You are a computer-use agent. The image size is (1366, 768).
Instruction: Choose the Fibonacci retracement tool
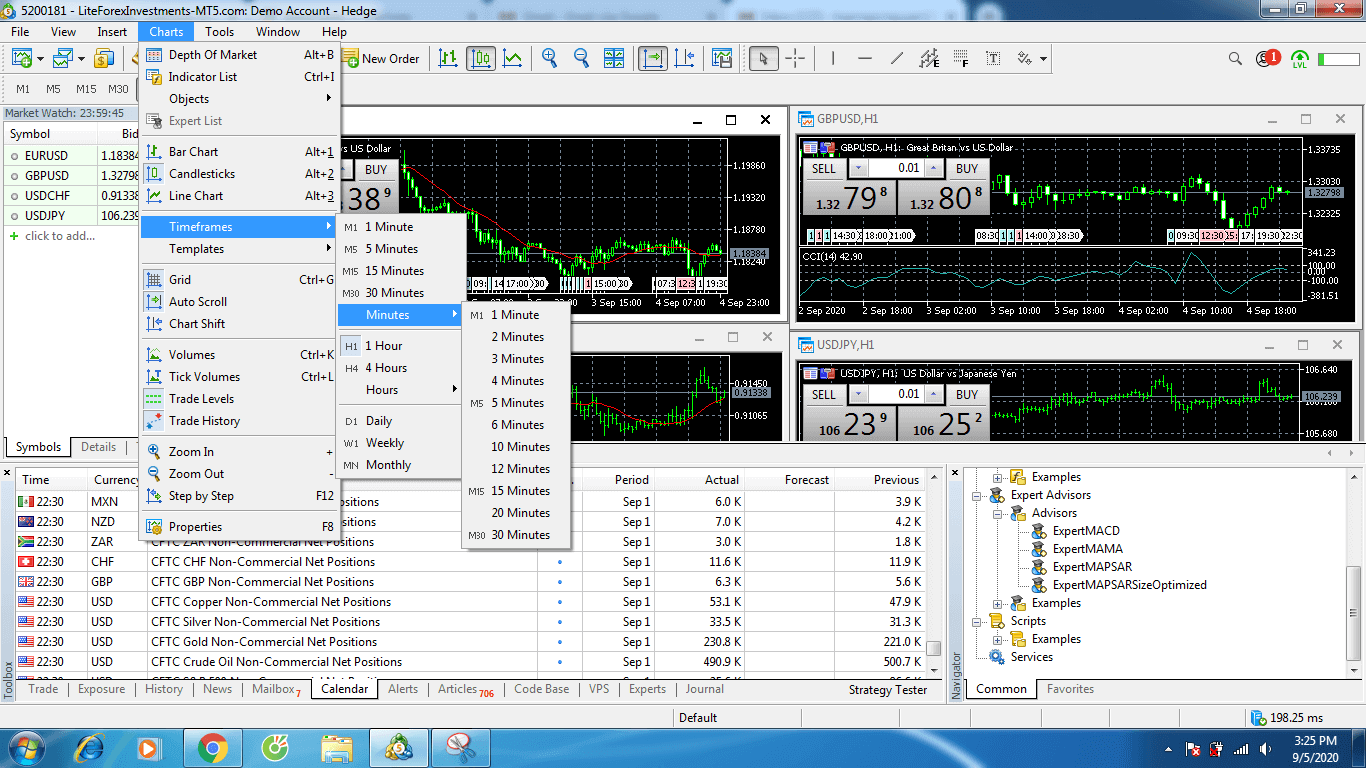961,59
